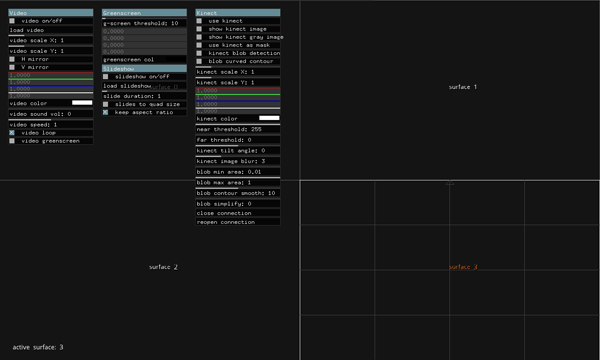
Task: Set the green slider in Kinect panel
Action: click(238, 98)
